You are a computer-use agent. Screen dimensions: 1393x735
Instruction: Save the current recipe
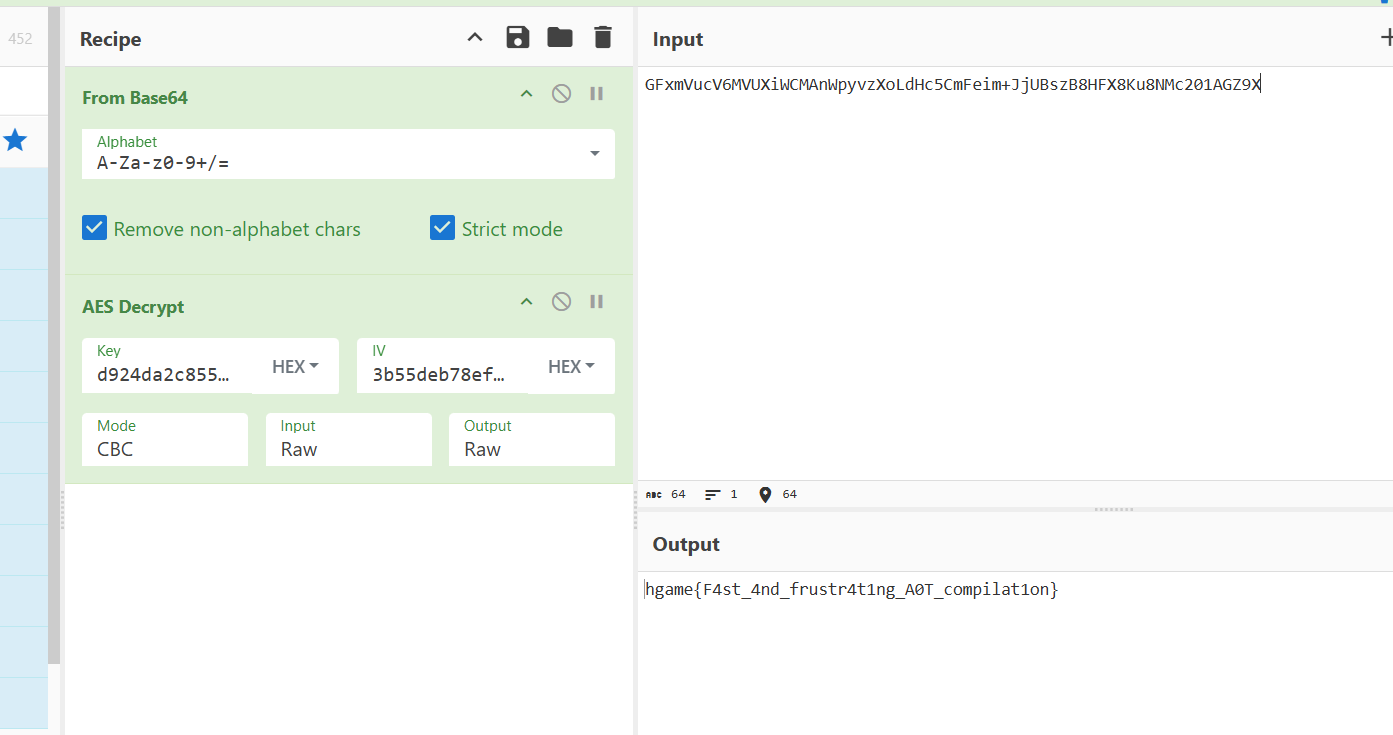click(x=517, y=38)
